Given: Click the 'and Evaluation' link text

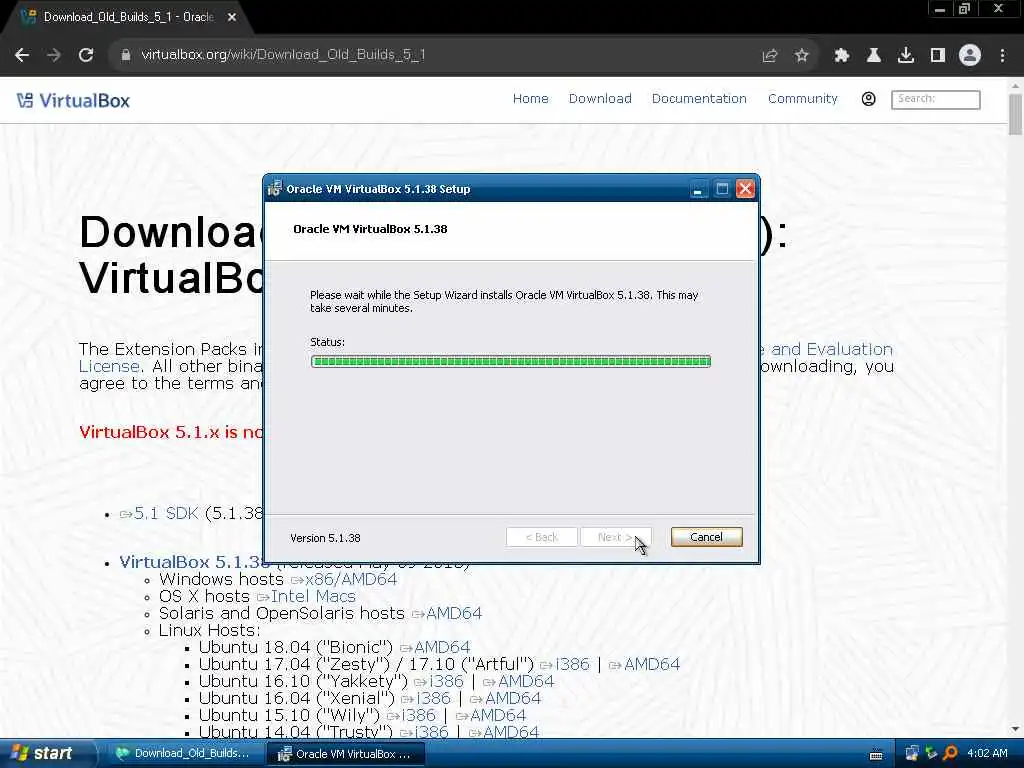Looking at the screenshot, I should 831,349.
